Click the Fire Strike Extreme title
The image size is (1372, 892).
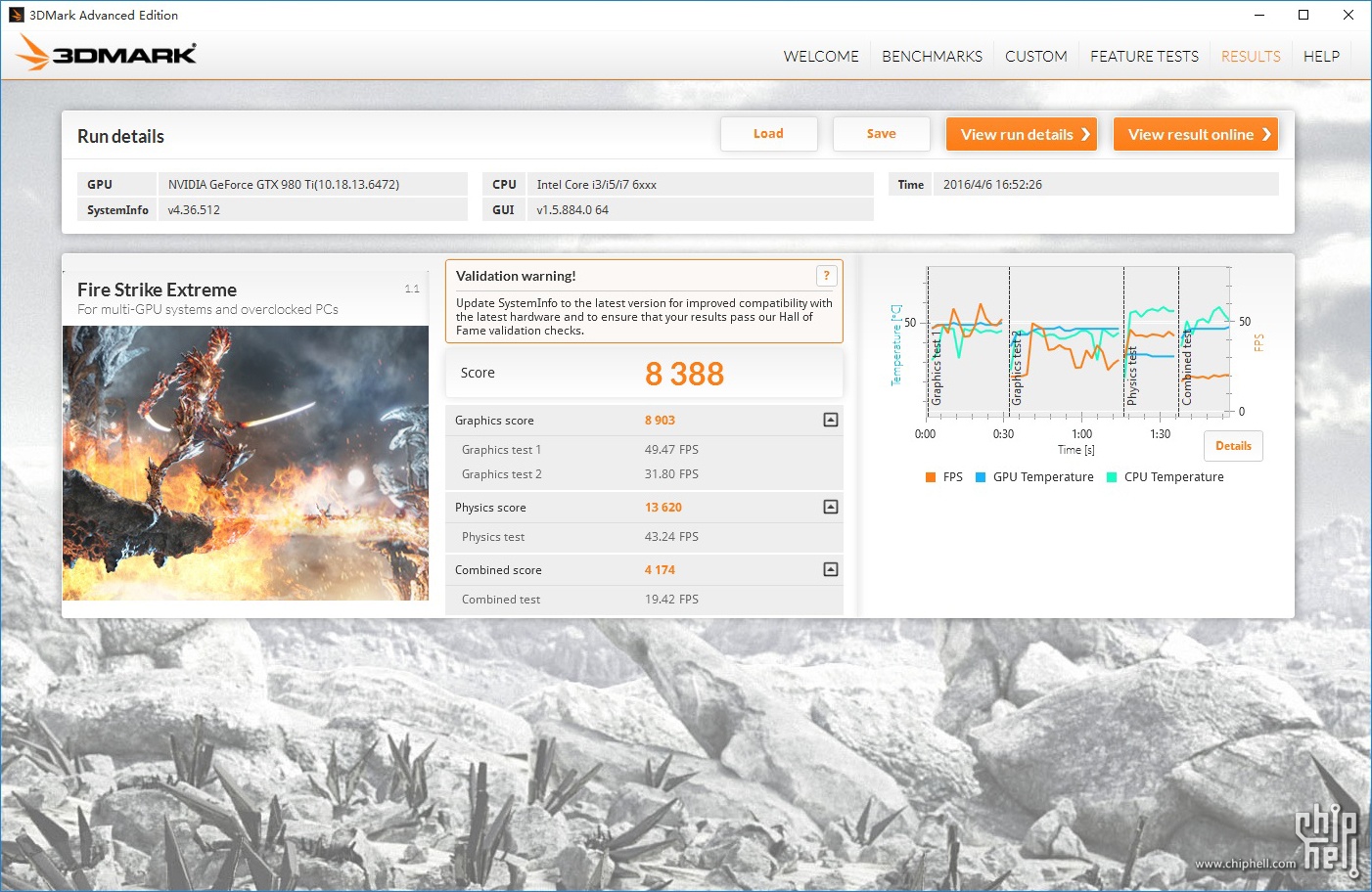coord(157,290)
